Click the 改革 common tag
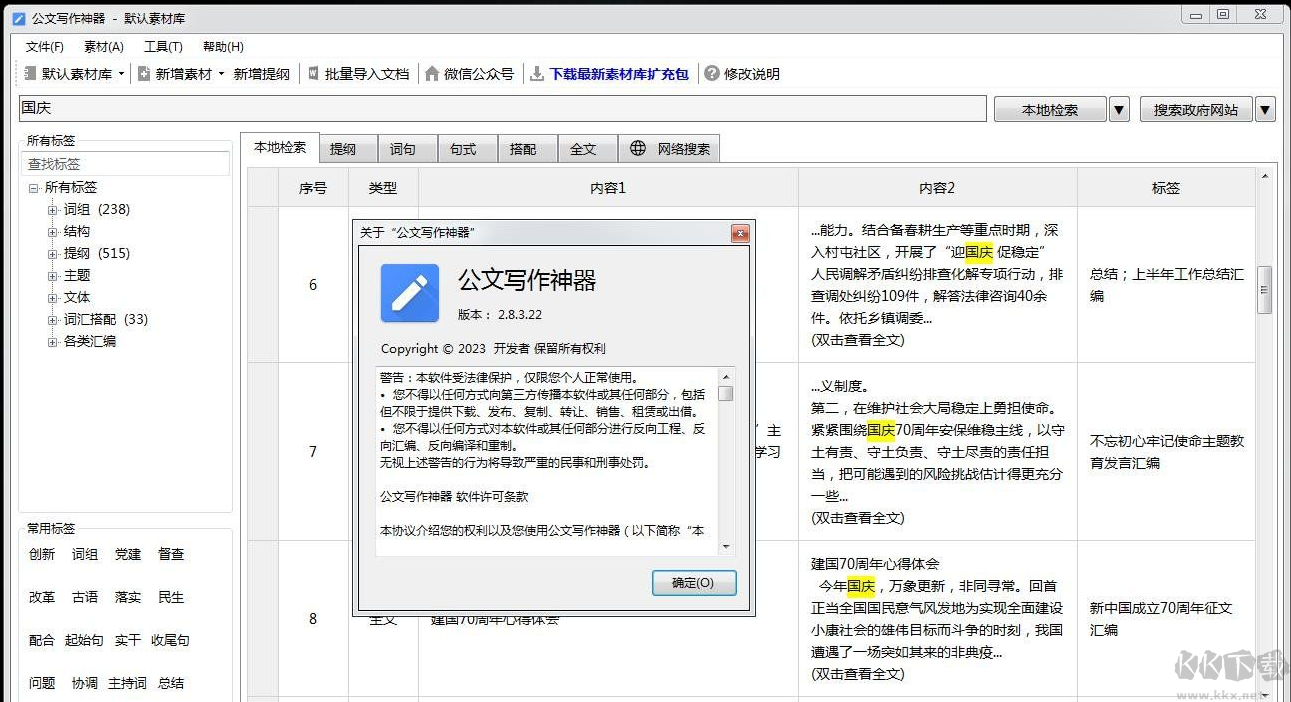Viewport: 1291px width, 702px height. coord(42,597)
